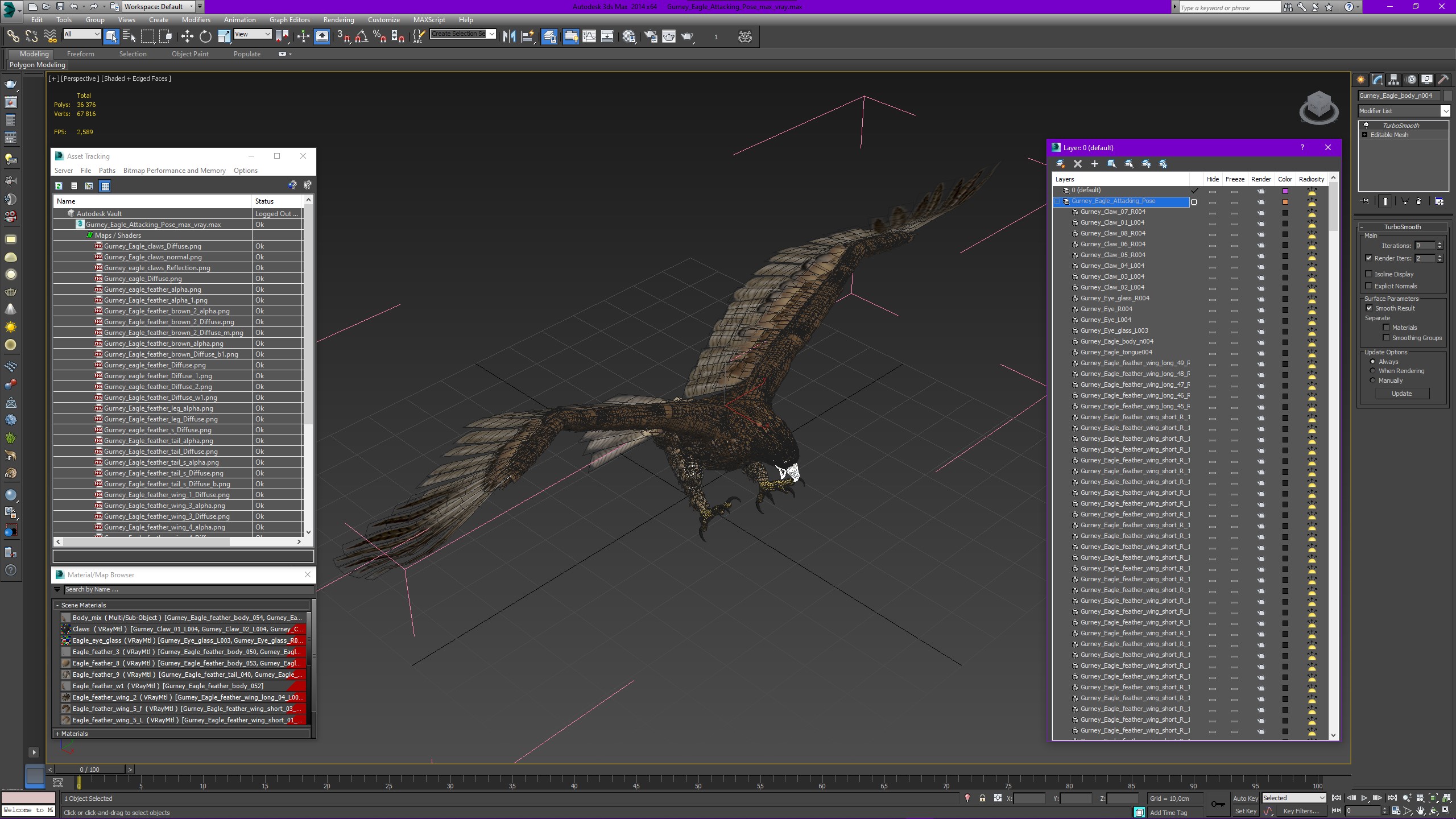1456x819 pixels.
Task: Refresh the Asset Tracking list
Action: [x=59, y=186]
